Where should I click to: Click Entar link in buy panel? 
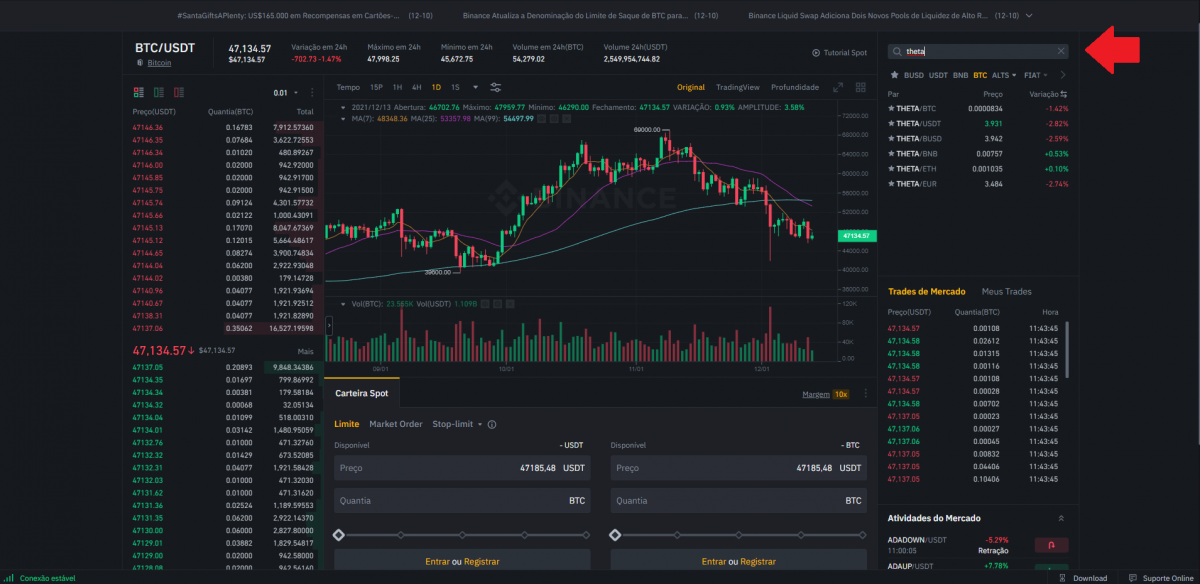pos(436,562)
